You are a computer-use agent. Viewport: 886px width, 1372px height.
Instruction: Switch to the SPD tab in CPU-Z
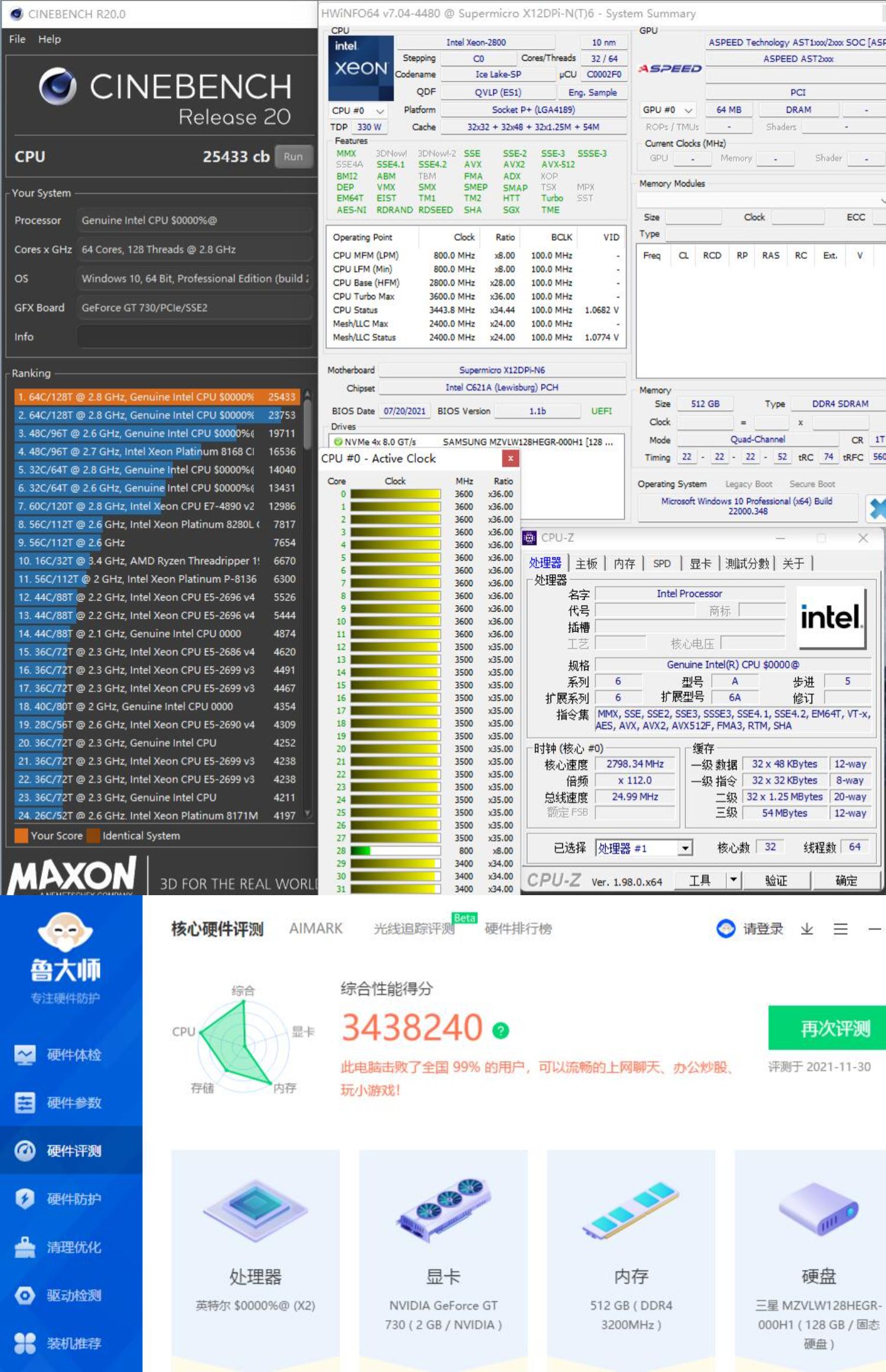[x=662, y=564]
